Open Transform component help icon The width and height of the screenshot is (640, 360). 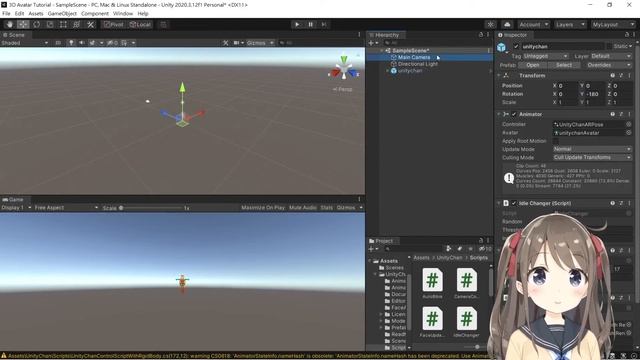tap(612, 76)
